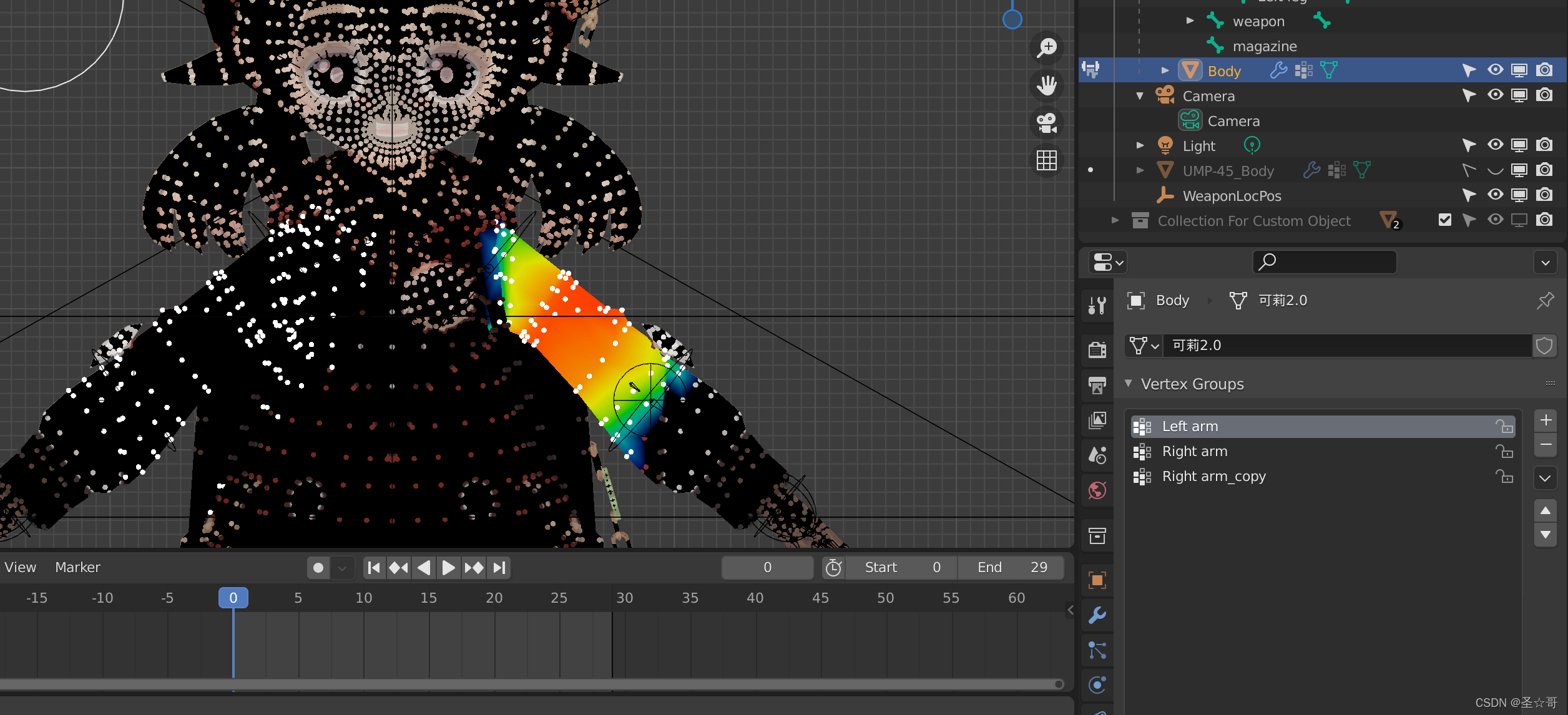Select the Right arm_copy vertex group

point(1213,476)
